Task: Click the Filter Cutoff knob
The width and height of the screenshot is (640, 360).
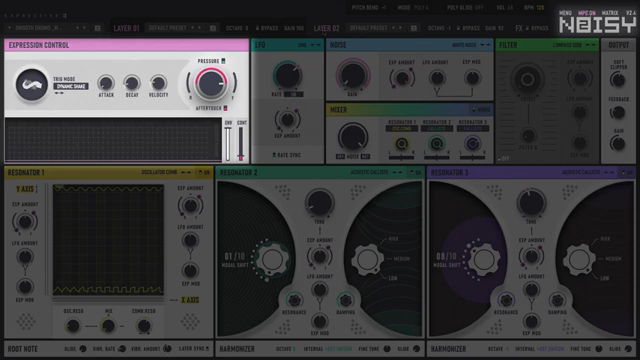Action: pyautogui.click(x=527, y=80)
